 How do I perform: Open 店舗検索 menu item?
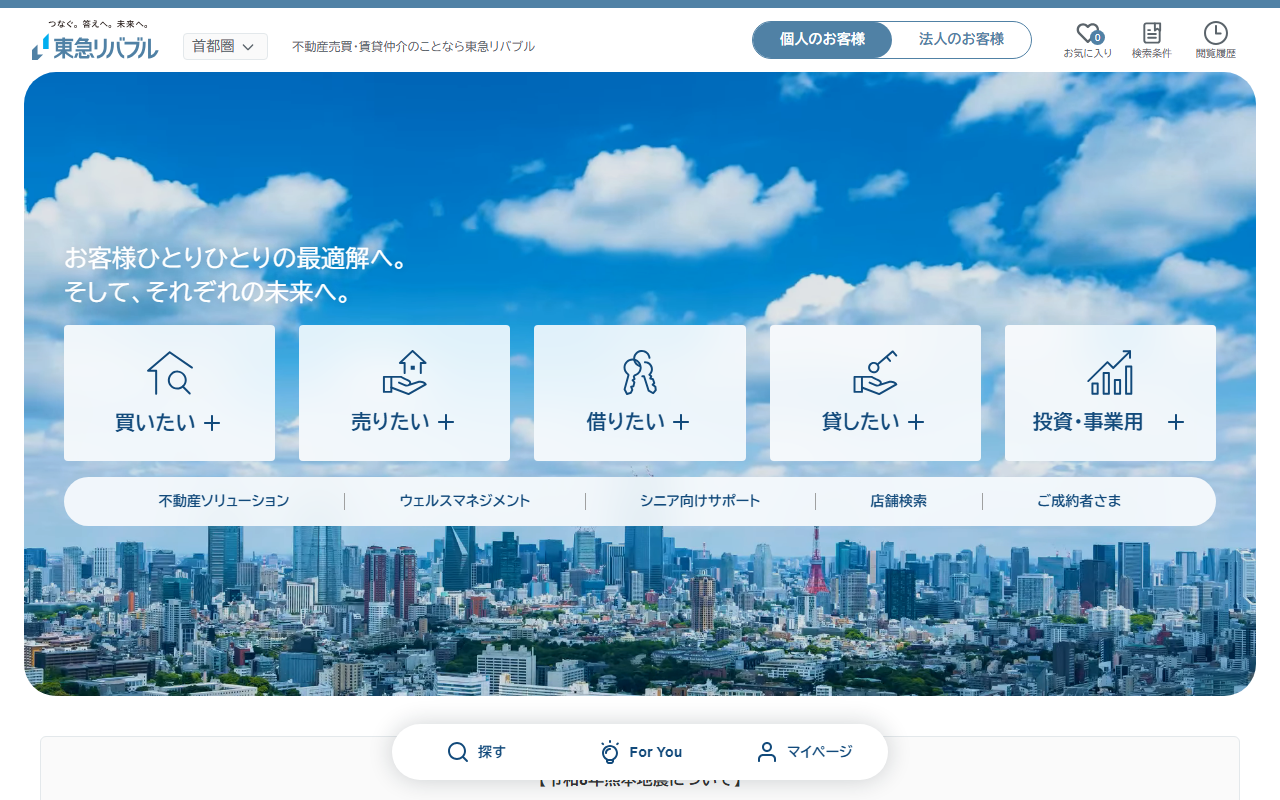point(898,501)
